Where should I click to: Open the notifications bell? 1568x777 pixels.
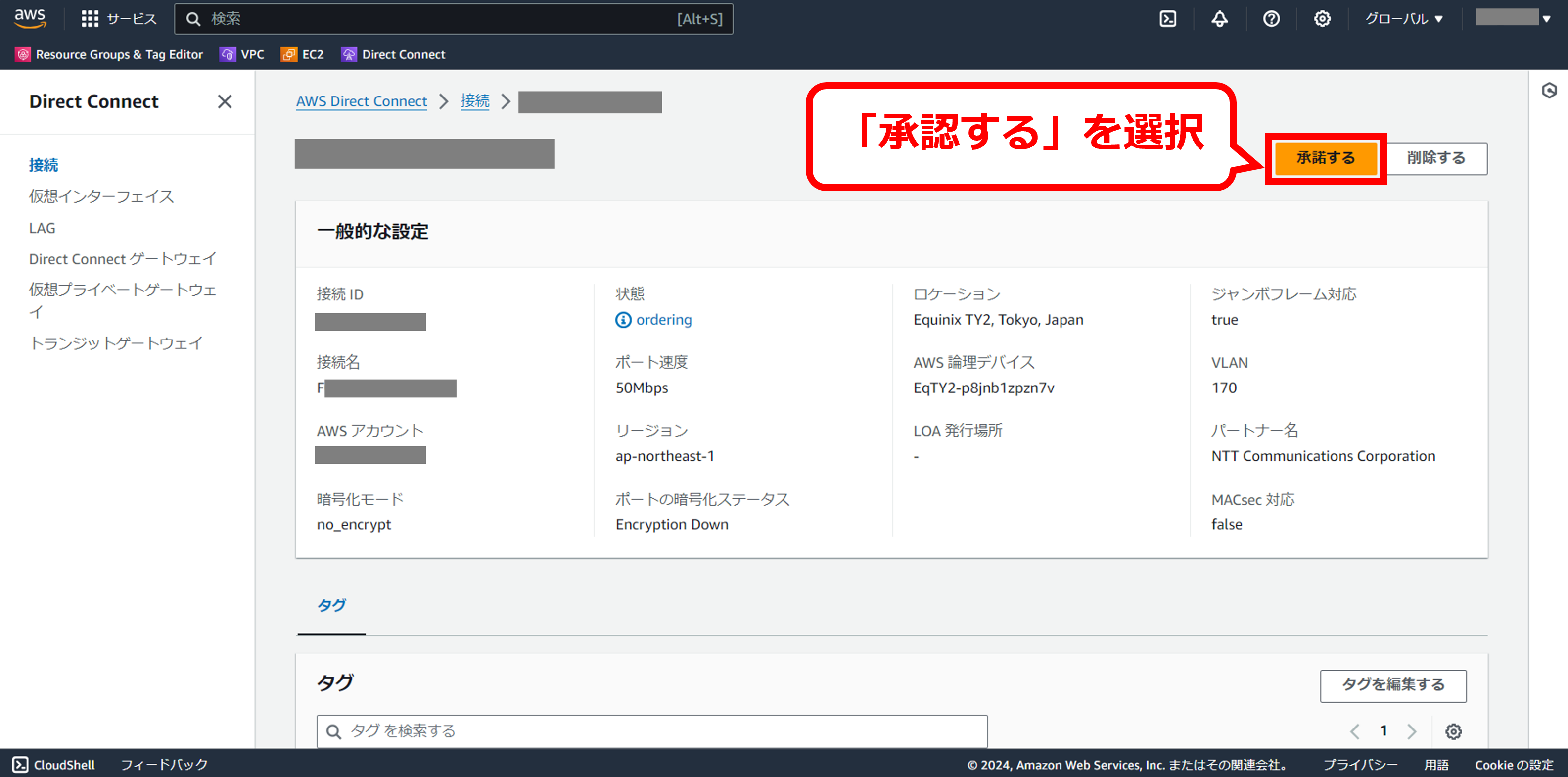click(1219, 19)
